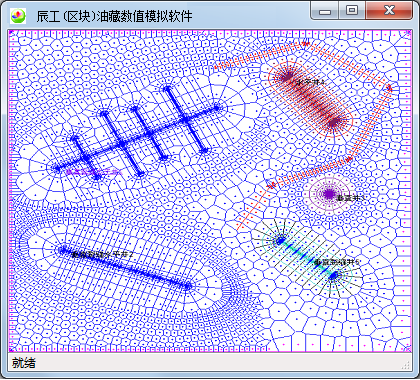Click the 就绪 status bar text

coord(24,363)
